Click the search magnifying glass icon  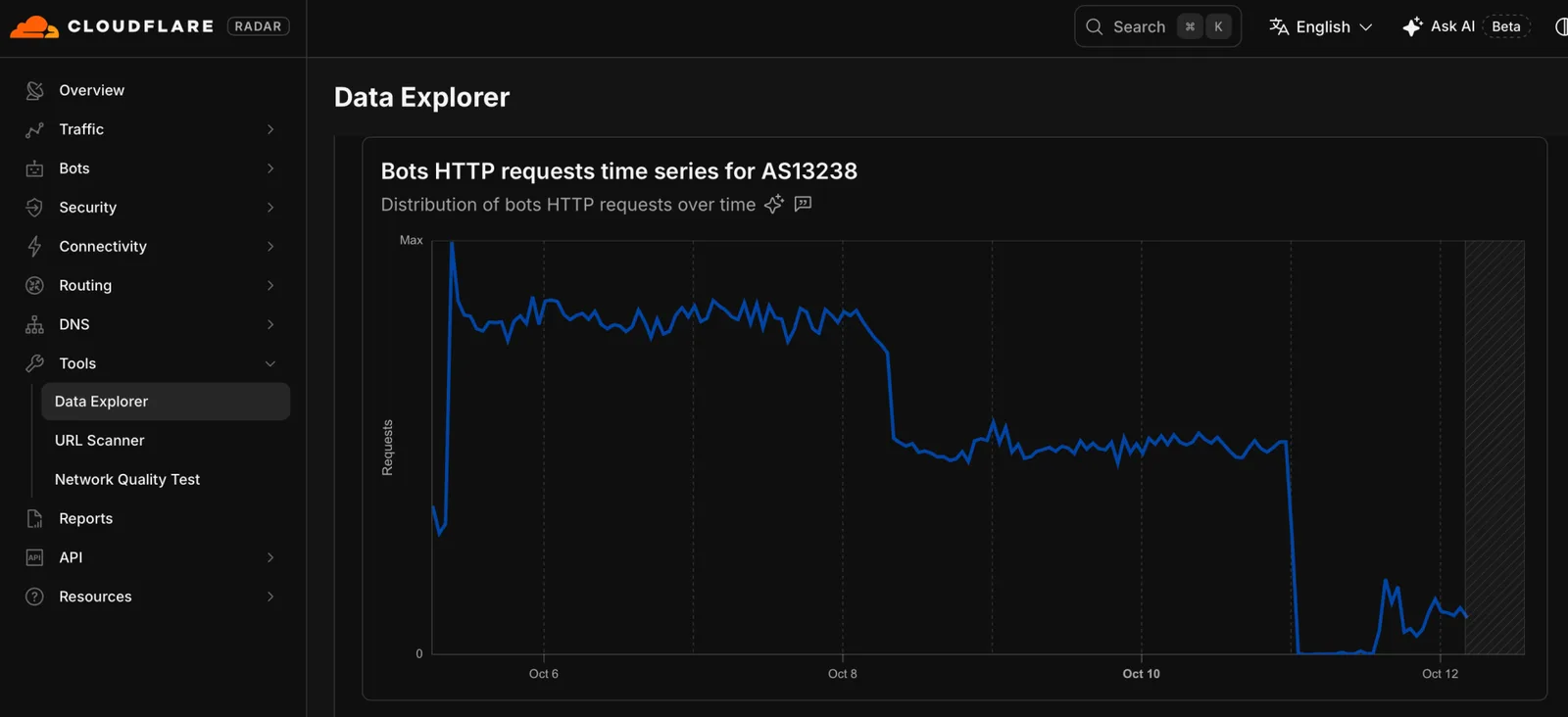[x=1095, y=26]
